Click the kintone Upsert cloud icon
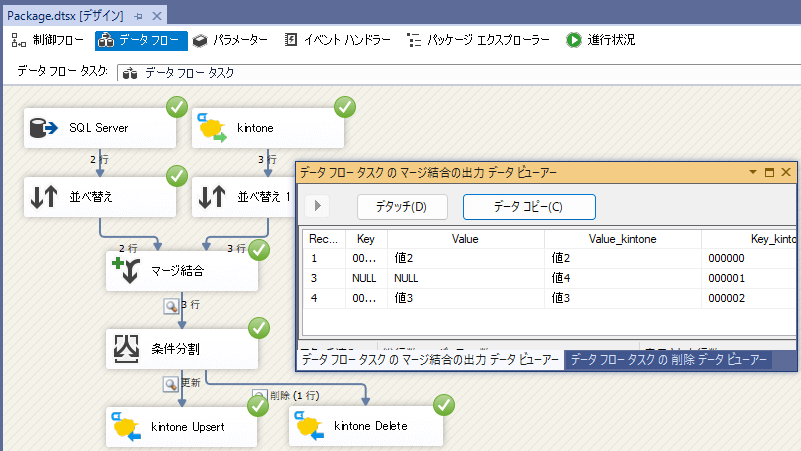 click(x=126, y=427)
